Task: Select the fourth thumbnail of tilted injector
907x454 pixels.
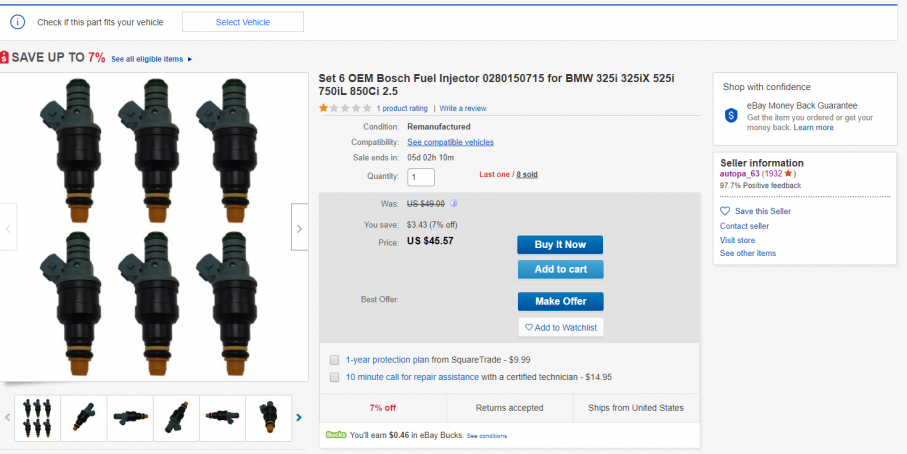Action: pyautogui.click(x=176, y=418)
